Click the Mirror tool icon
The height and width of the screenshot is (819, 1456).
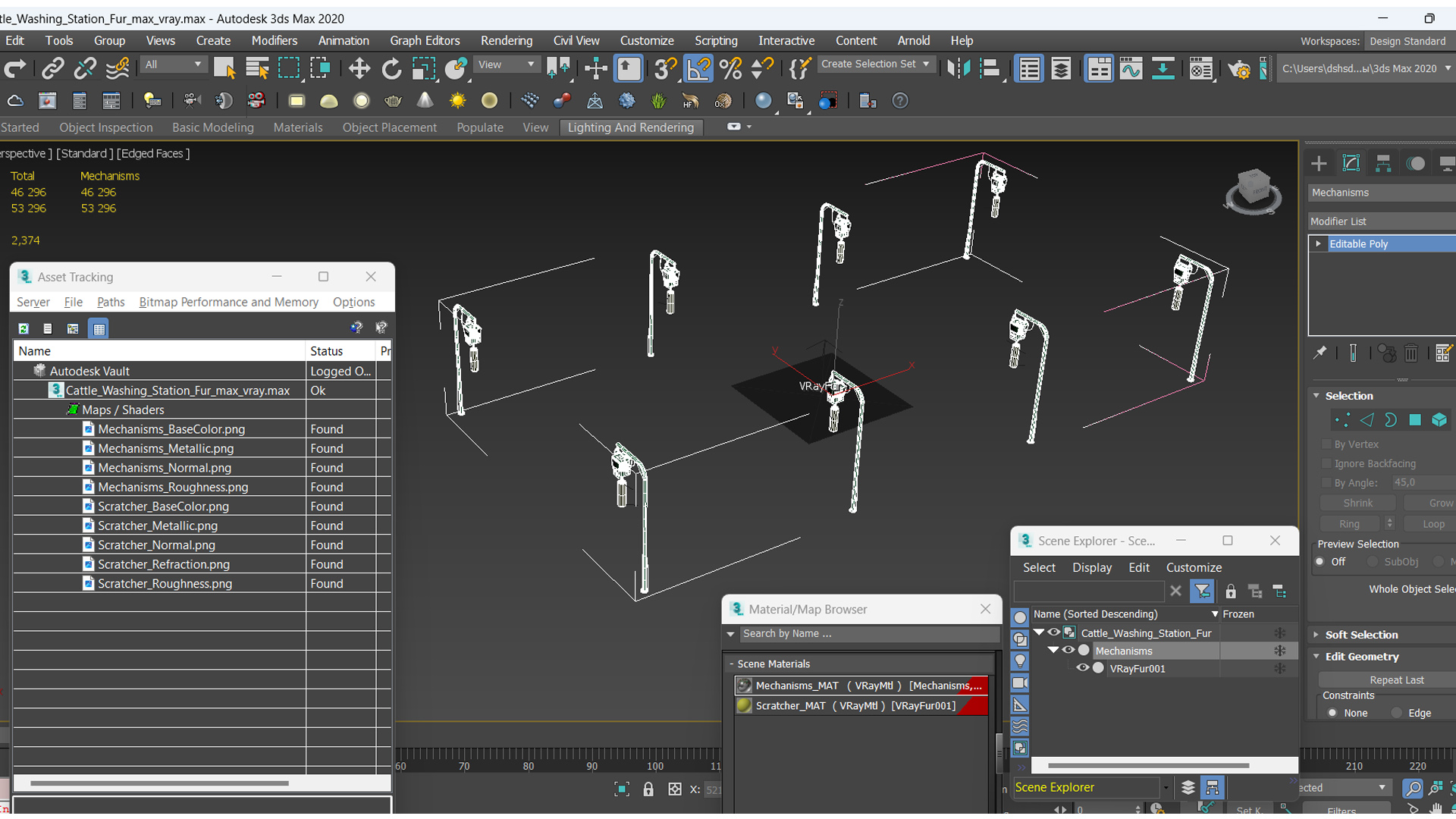pyautogui.click(x=959, y=69)
